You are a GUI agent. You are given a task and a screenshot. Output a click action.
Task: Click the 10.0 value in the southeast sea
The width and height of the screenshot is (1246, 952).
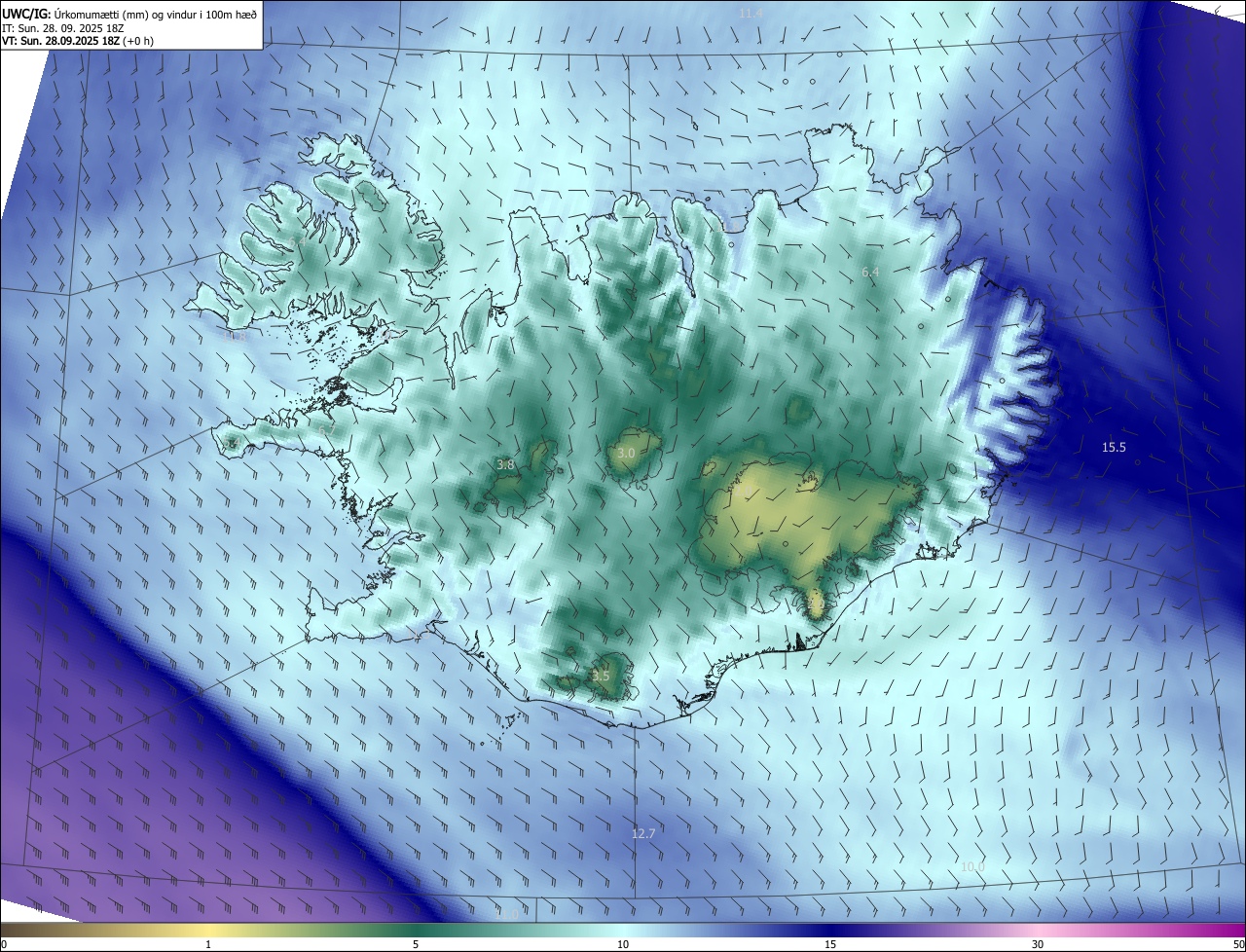click(x=972, y=867)
